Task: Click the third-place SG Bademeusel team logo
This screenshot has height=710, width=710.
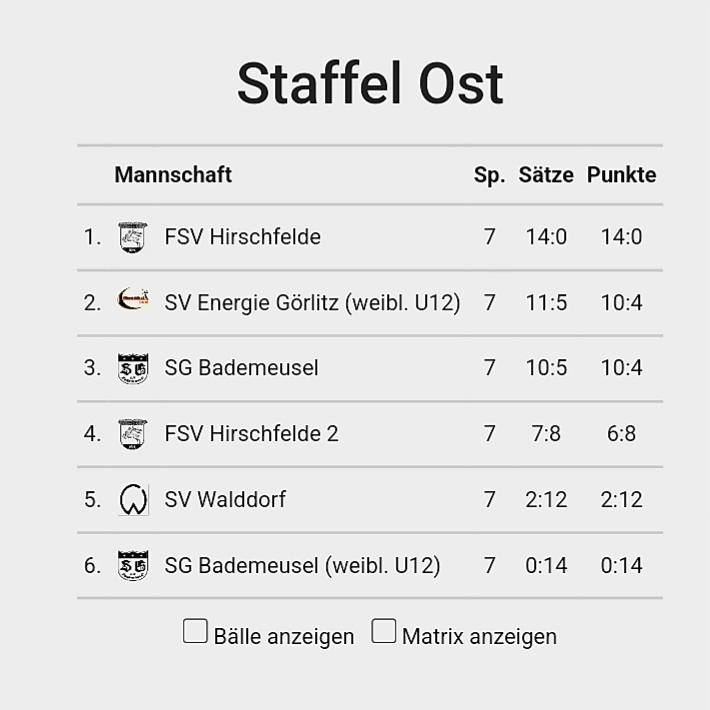Action: (132, 368)
